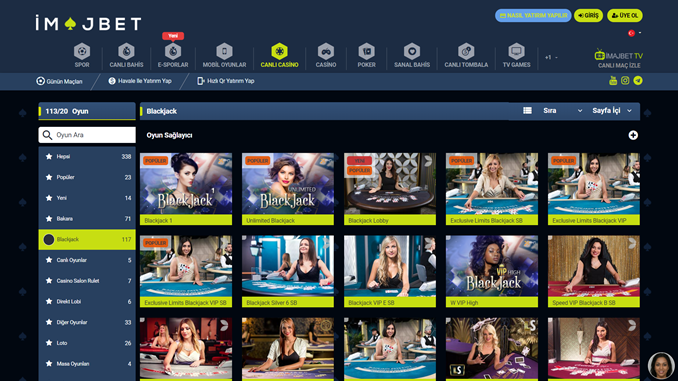The image size is (678, 381).
Task: Open the Telegram social icon
Action: click(638, 80)
